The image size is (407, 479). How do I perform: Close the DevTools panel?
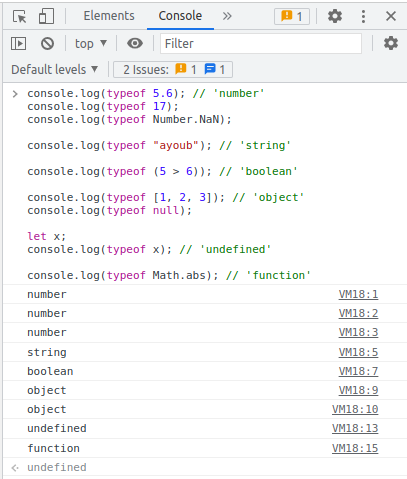click(x=391, y=16)
